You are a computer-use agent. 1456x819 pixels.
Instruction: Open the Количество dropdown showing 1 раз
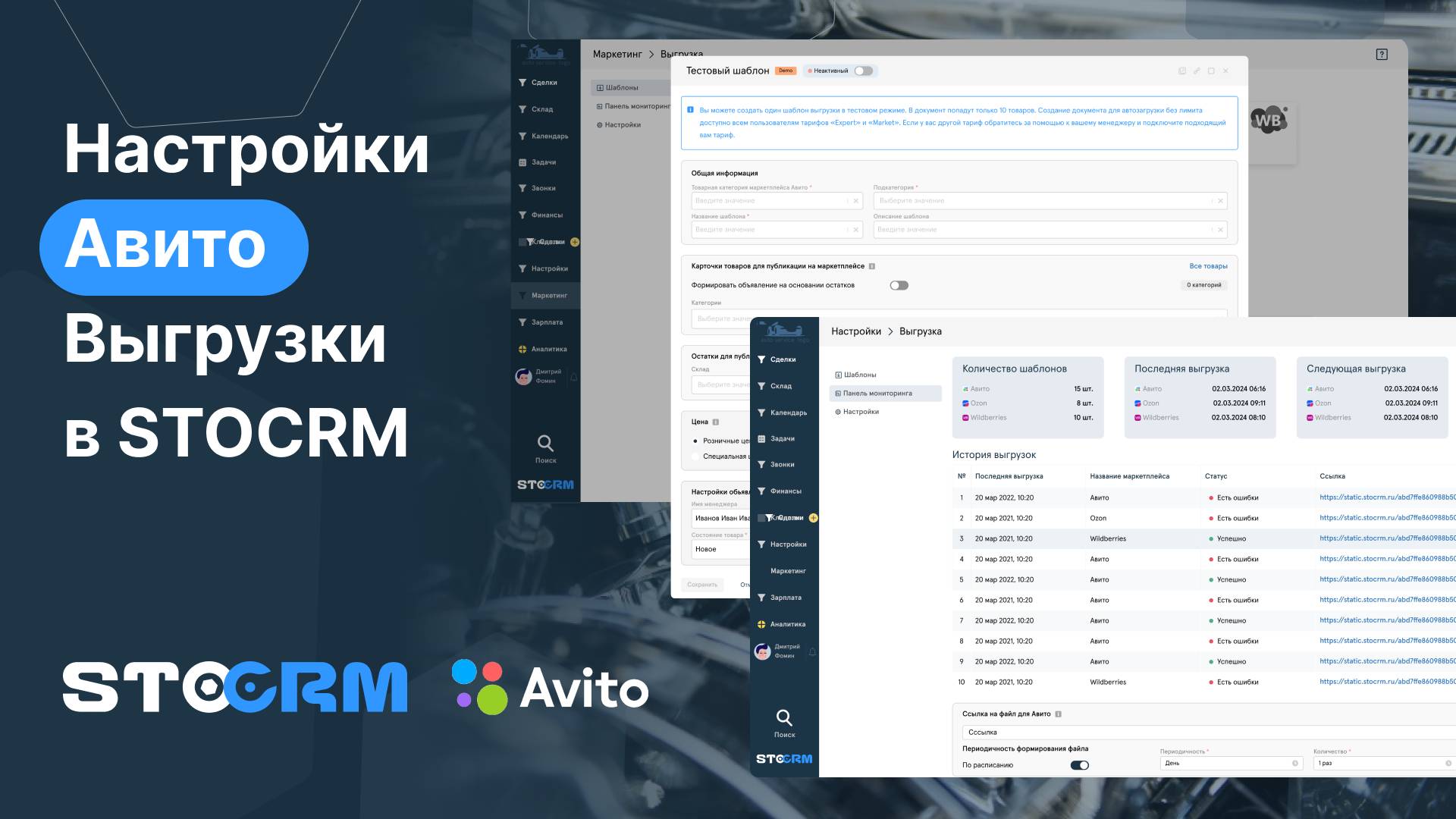coord(1384,764)
